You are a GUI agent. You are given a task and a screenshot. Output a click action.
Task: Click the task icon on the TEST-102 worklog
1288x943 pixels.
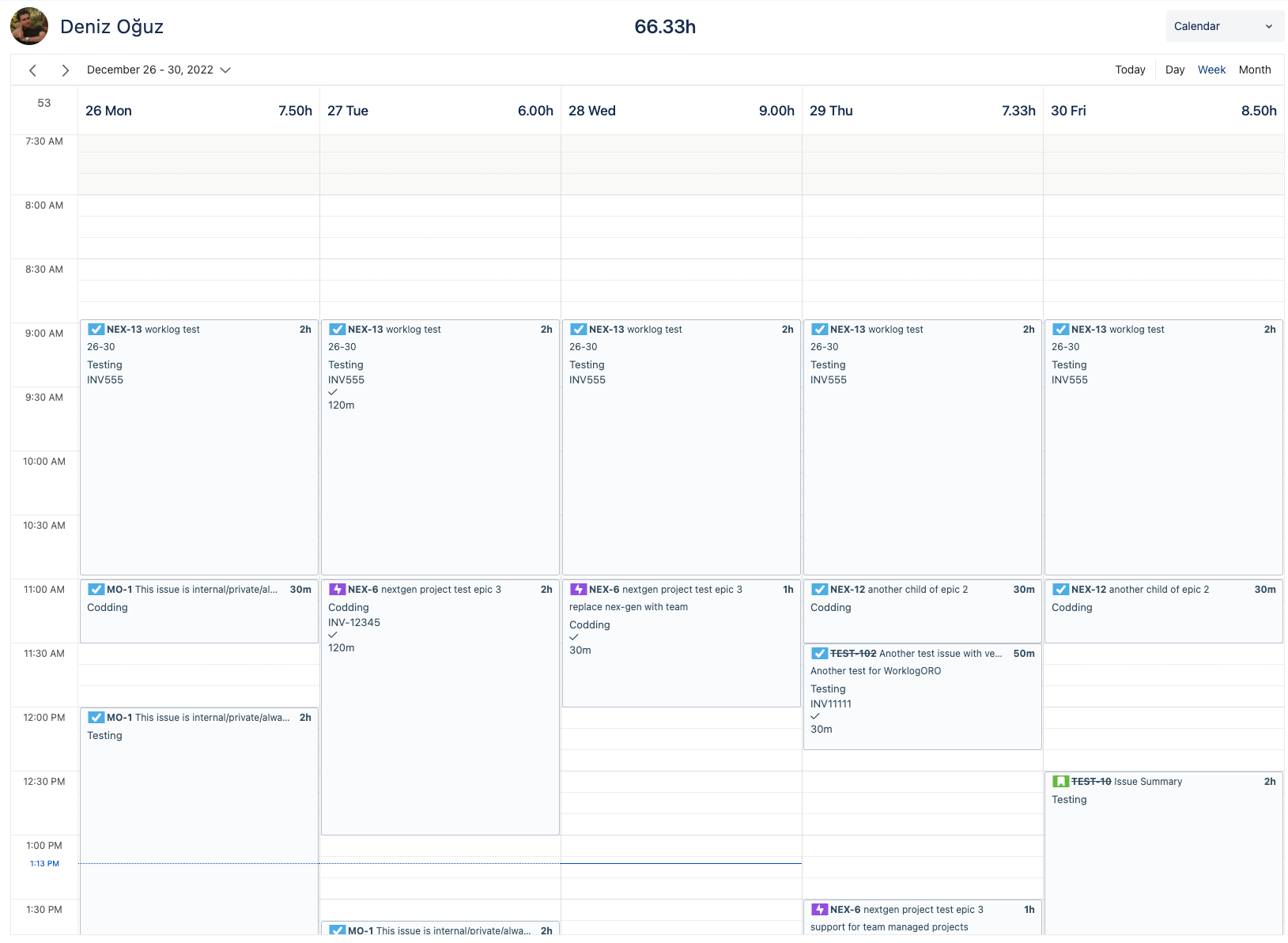tap(819, 654)
